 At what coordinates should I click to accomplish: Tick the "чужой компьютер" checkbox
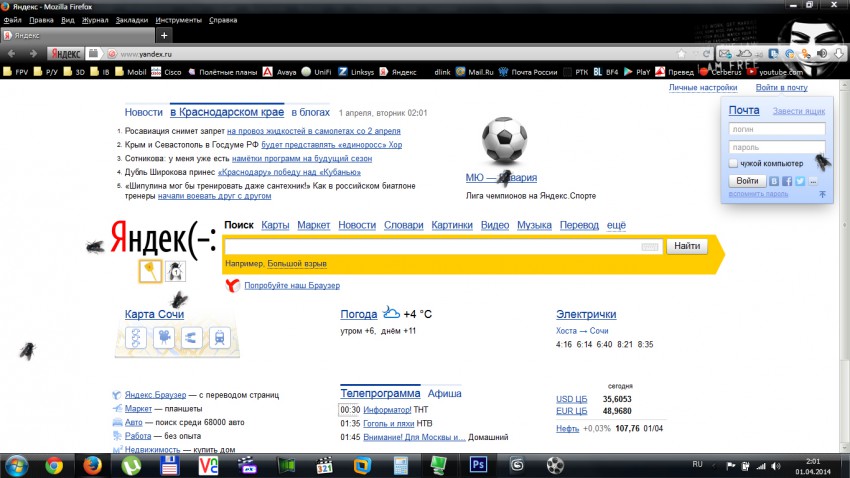click(x=734, y=163)
